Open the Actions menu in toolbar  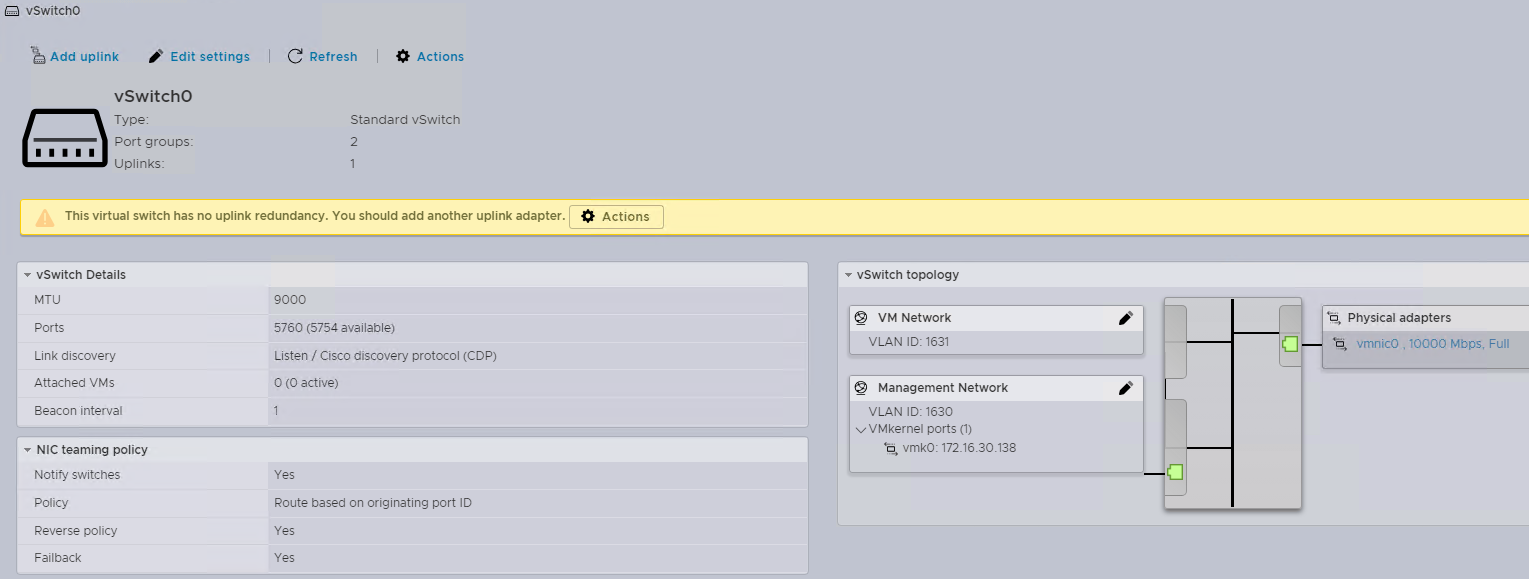click(x=440, y=57)
